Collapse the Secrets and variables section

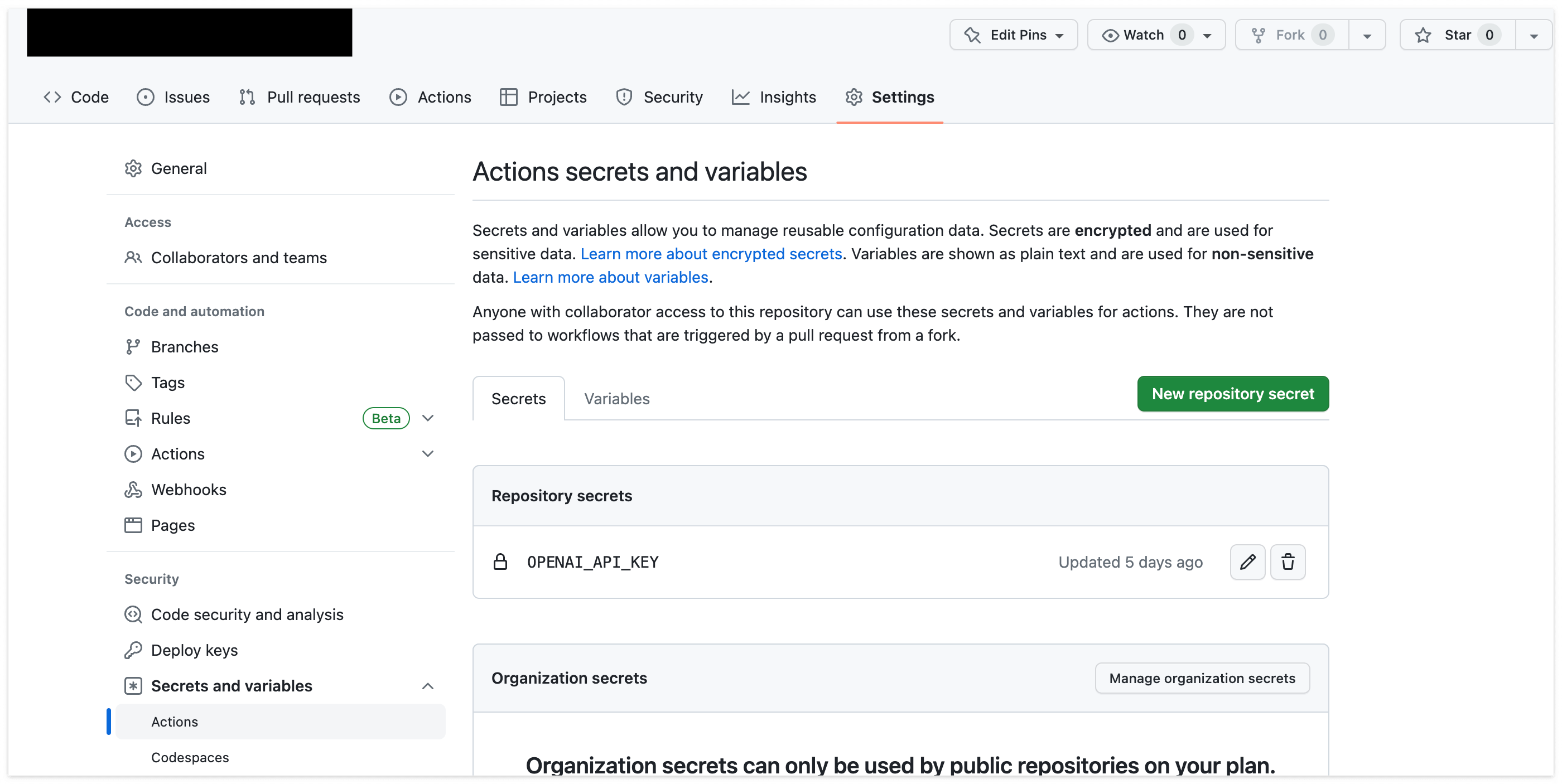pyautogui.click(x=427, y=686)
